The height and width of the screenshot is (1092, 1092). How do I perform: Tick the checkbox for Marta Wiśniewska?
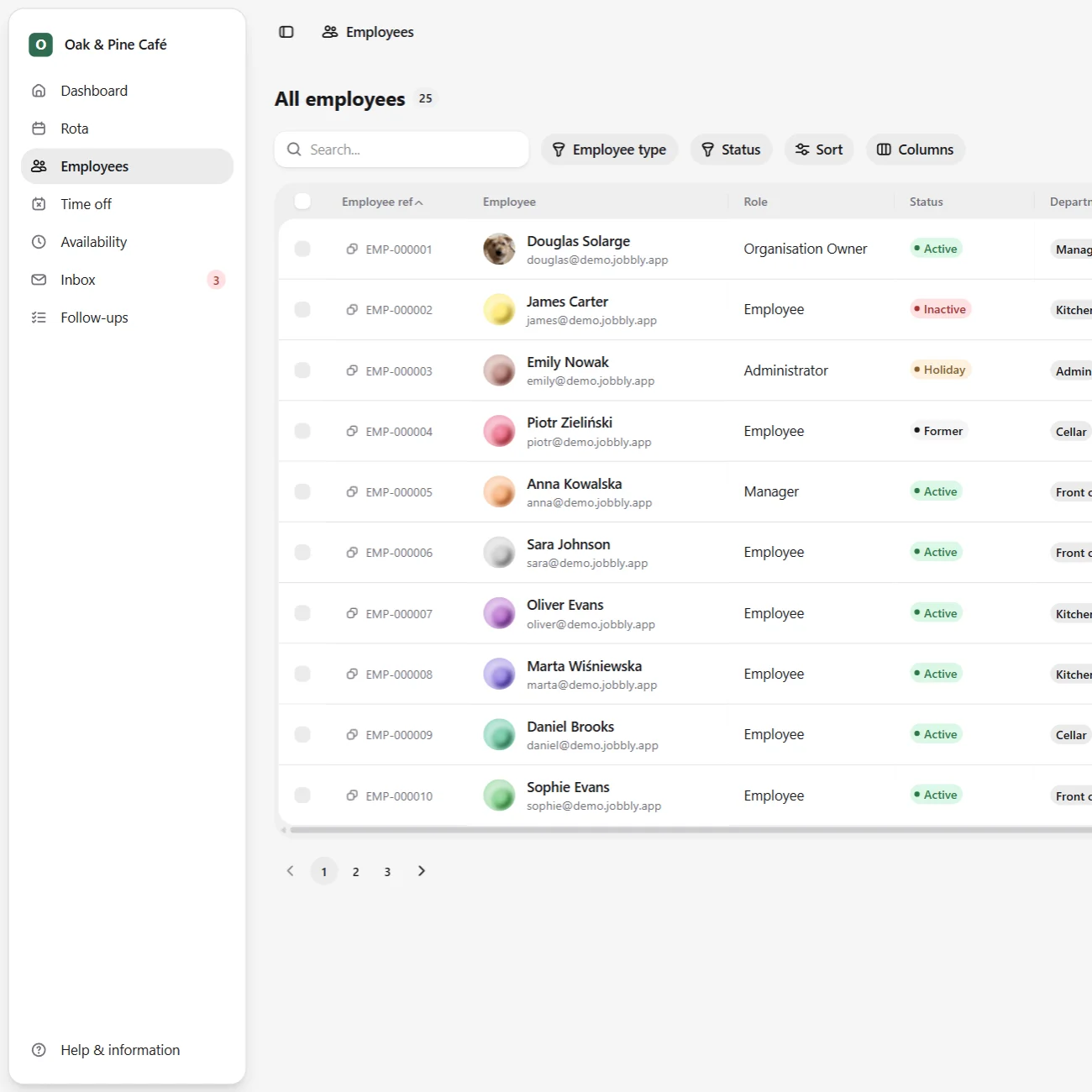point(302,674)
